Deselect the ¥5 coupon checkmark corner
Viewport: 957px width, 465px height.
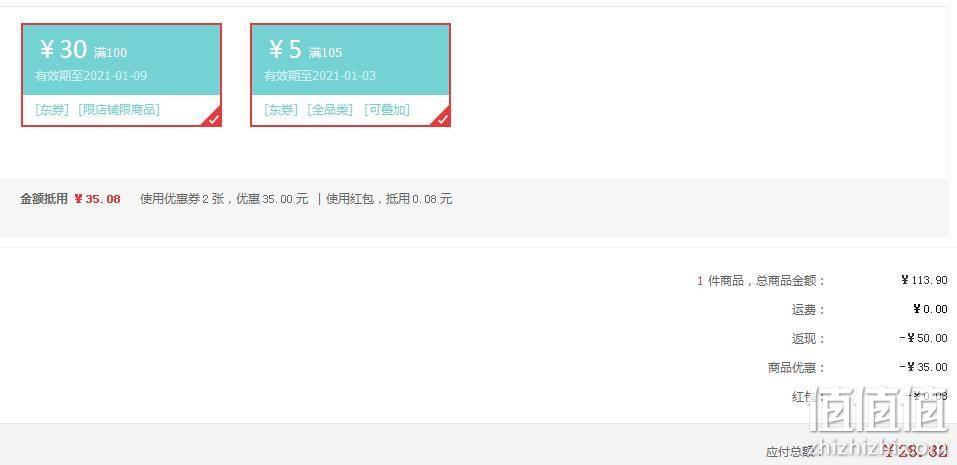[x=442, y=118]
